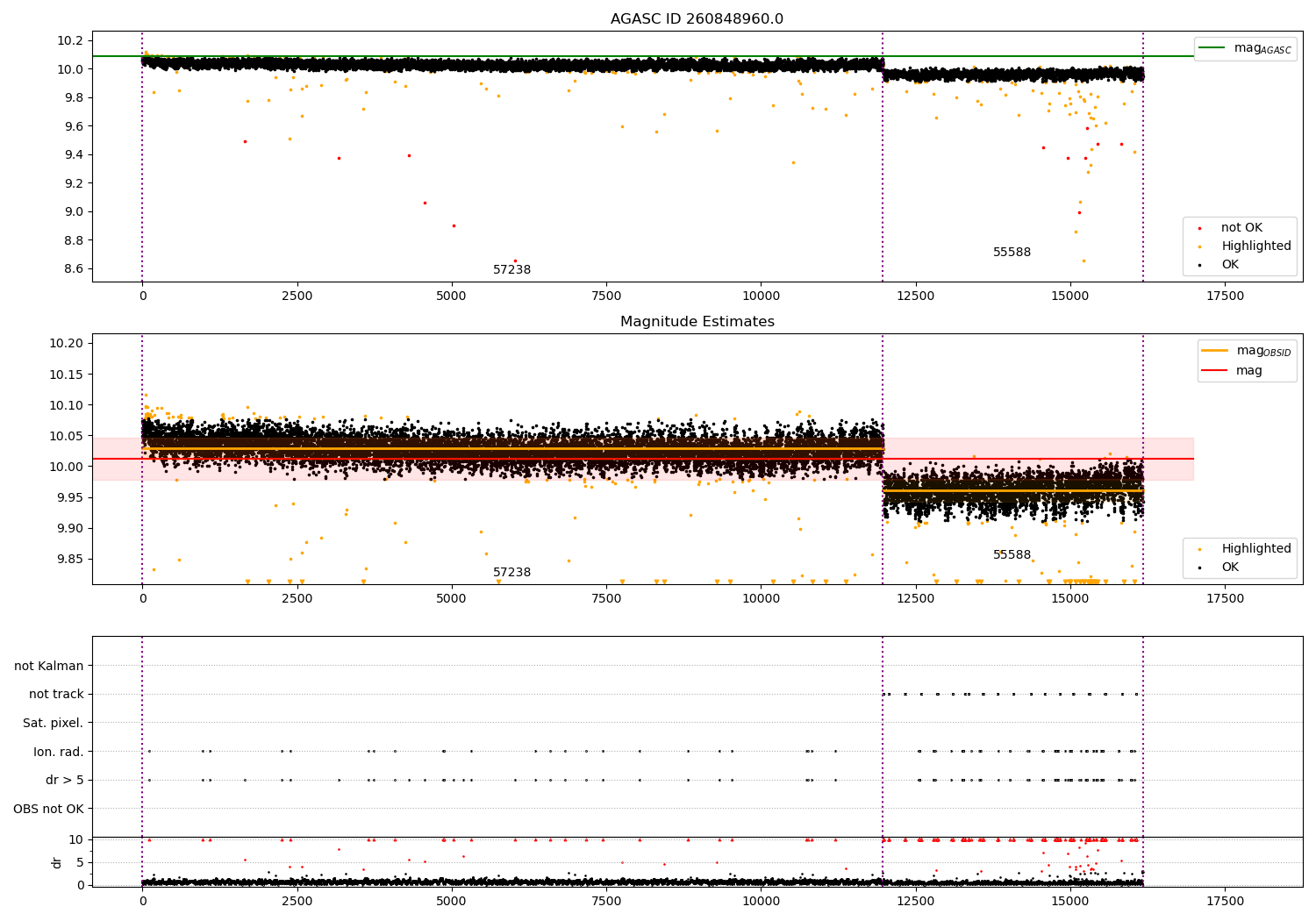Click the 12500 x-tick under the bottom flags plot
Viewport: 1316px width, 921px height.
coord(915,902)
